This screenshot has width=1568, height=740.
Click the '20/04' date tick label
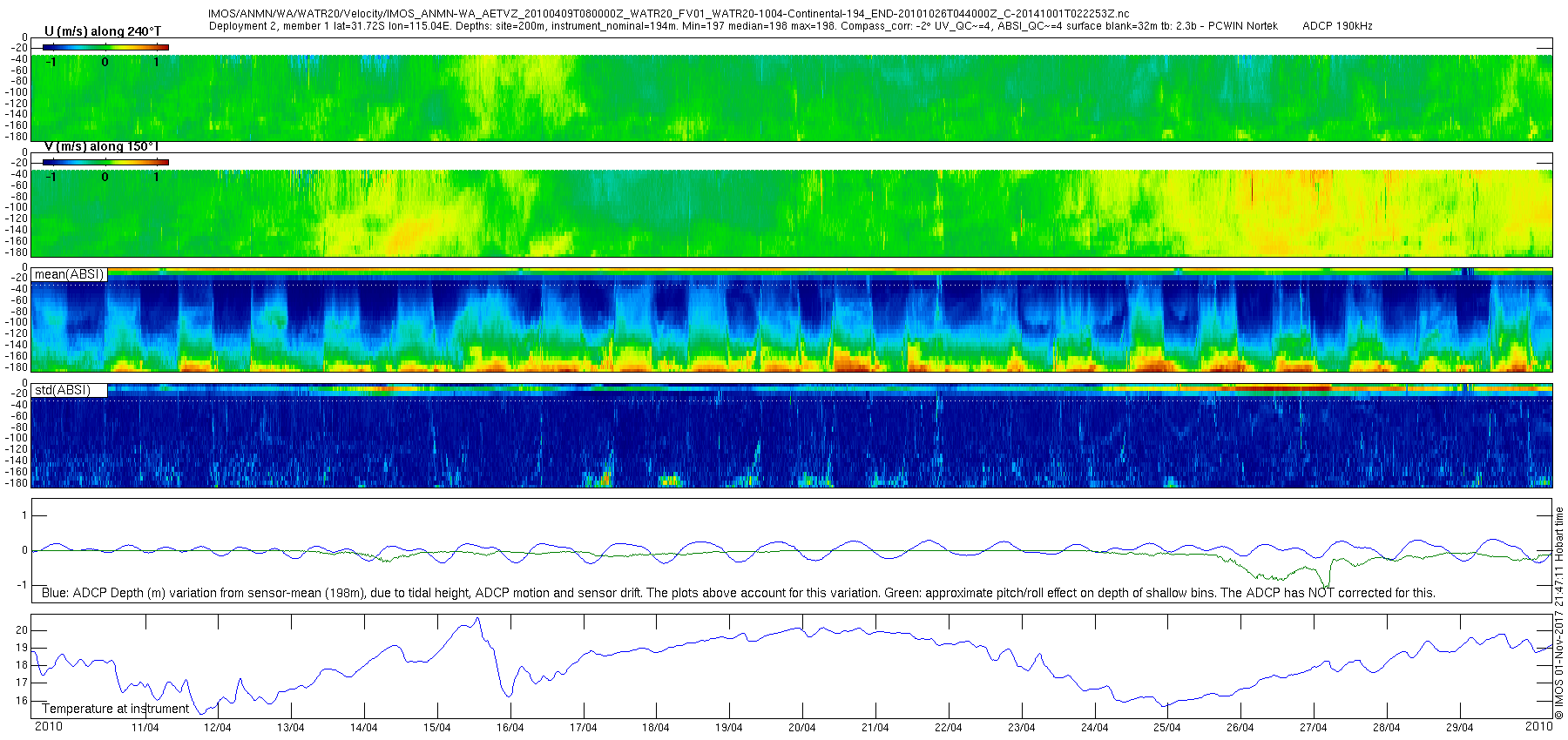[802, 728]
